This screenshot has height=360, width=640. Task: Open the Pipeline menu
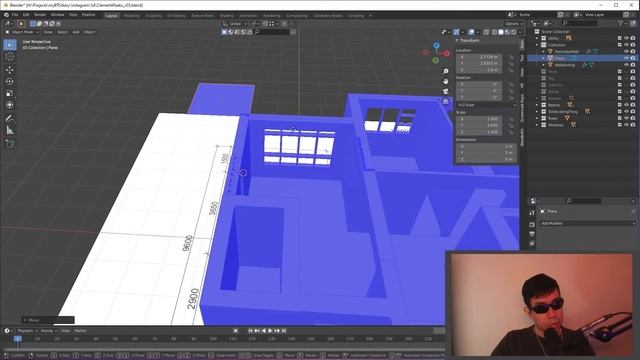coord(88,15)
